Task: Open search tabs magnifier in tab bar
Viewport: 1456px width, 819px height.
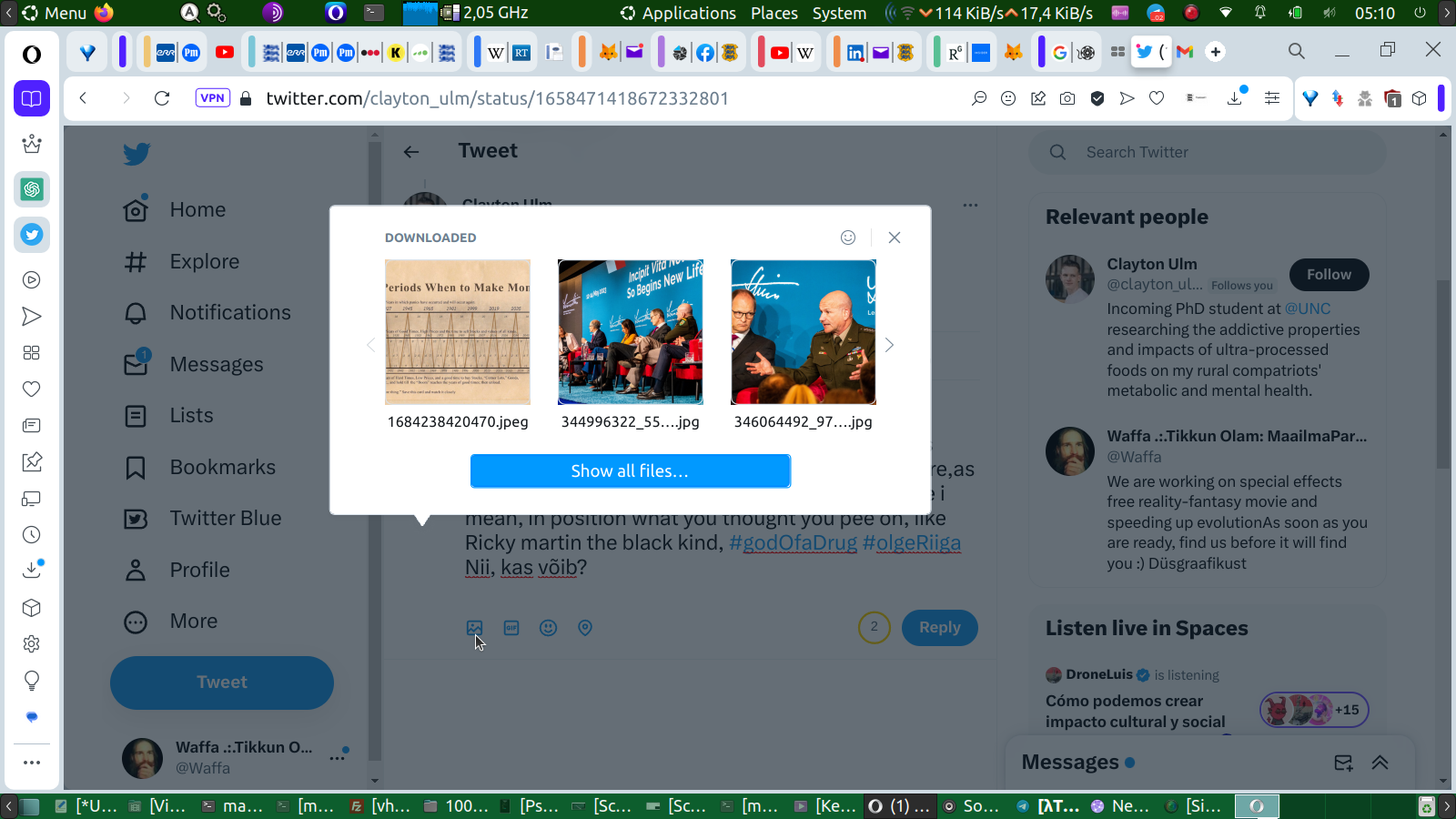Action: (x=1297, y=52)
